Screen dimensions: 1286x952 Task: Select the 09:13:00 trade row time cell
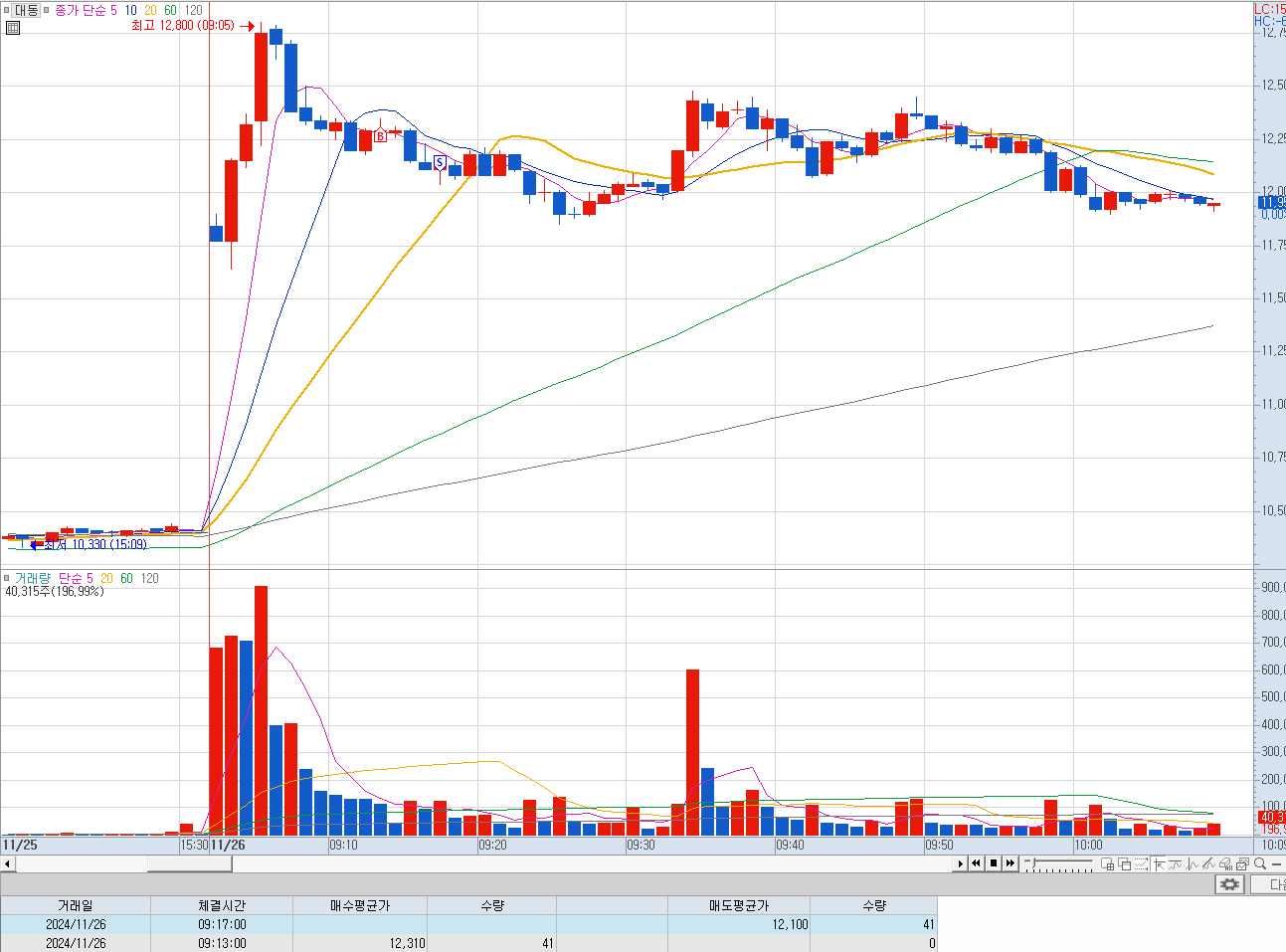(x=222, y=943)
